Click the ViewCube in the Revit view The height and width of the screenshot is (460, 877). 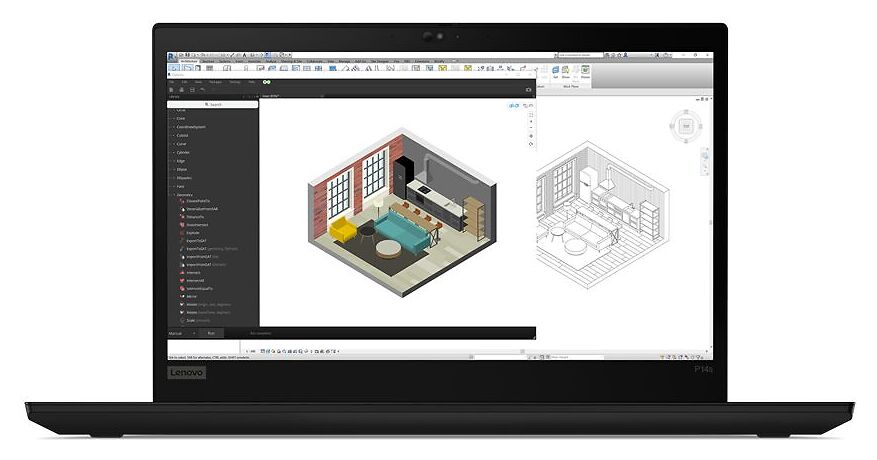(685, 126)
